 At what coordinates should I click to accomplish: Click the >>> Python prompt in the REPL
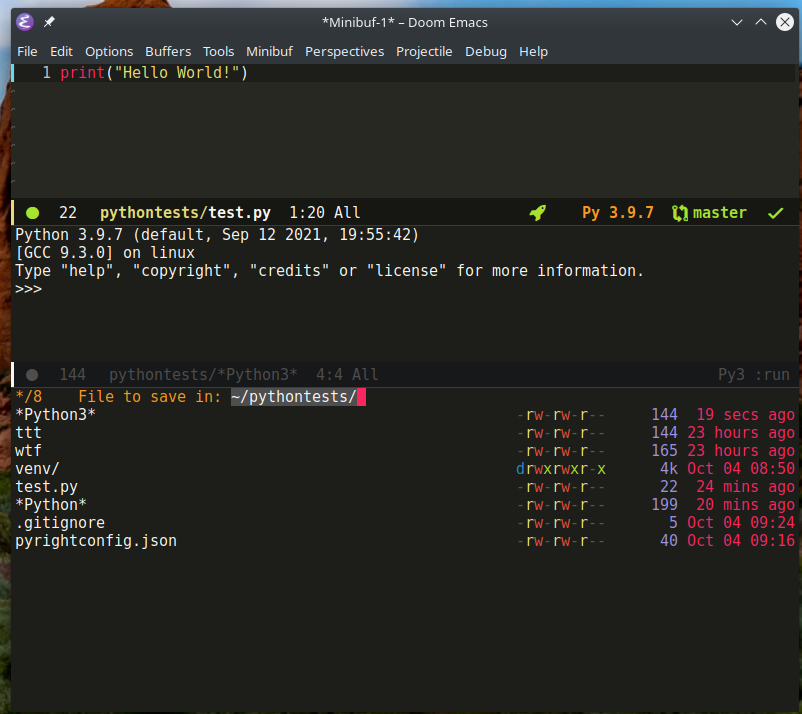[x=28, y=289]
